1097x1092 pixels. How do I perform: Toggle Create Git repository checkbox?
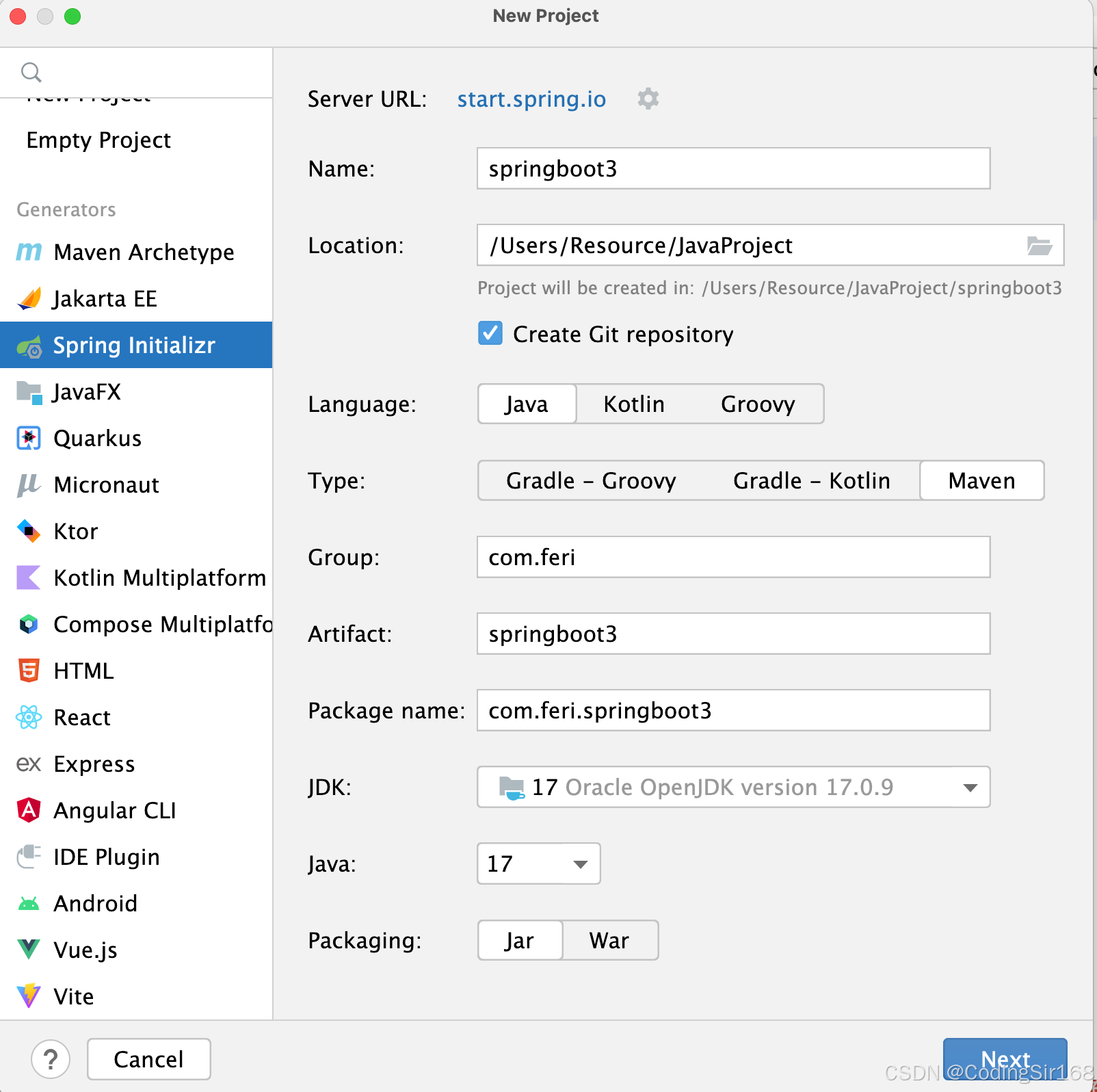pyautogui.click(x=490, y=333)
